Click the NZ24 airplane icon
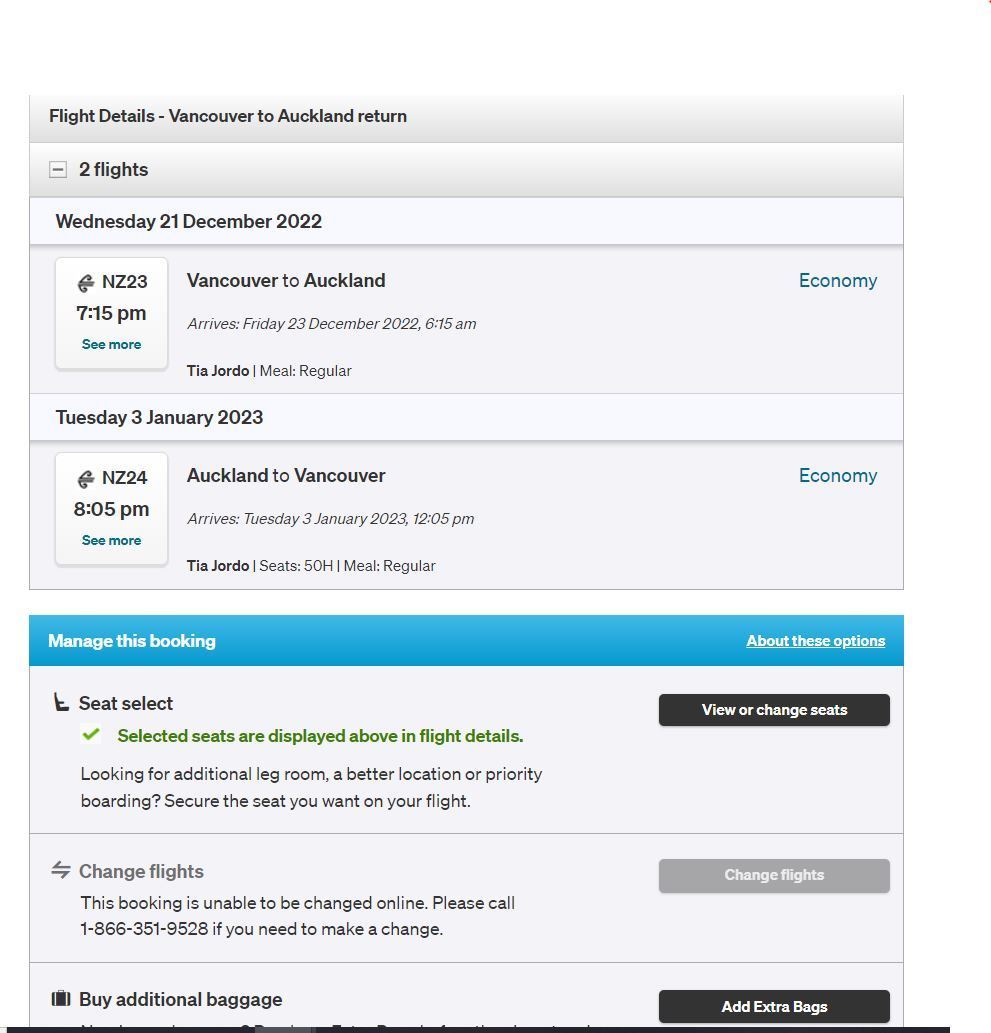The width and height of the screenshot is (991, 1033). pos(86,479)
